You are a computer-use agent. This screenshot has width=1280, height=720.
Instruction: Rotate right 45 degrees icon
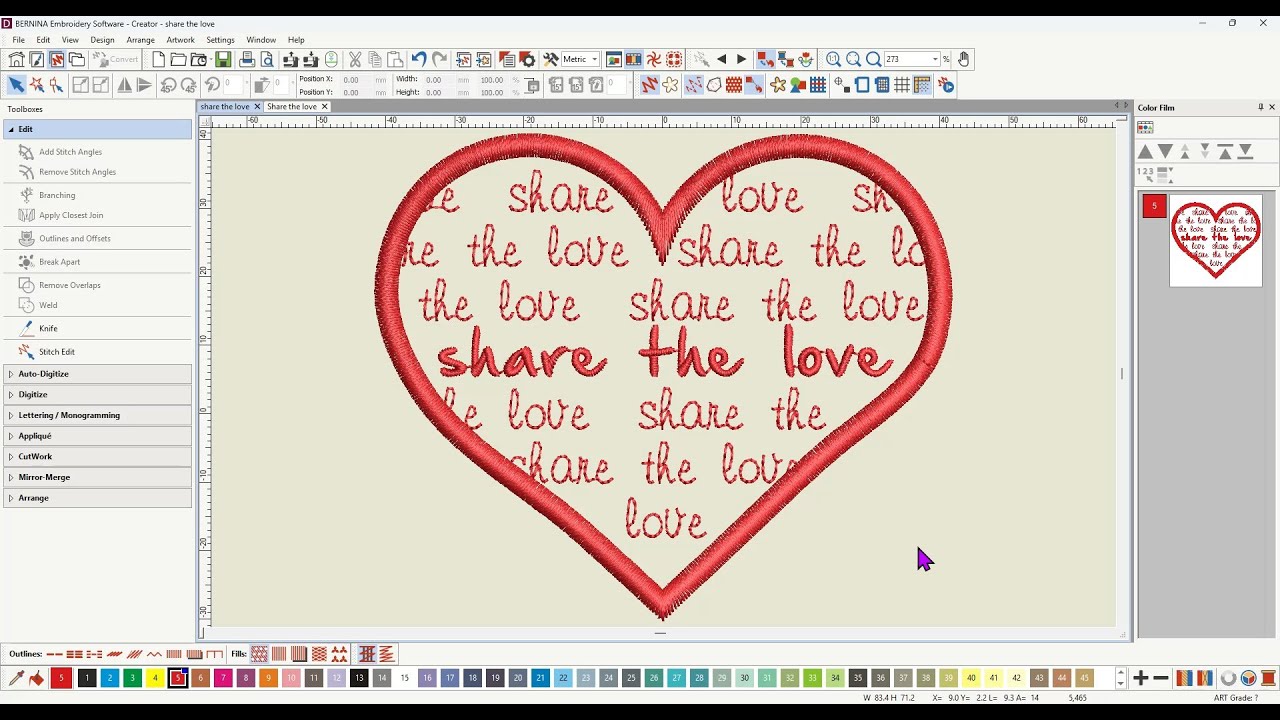click(x=188, y=85)
